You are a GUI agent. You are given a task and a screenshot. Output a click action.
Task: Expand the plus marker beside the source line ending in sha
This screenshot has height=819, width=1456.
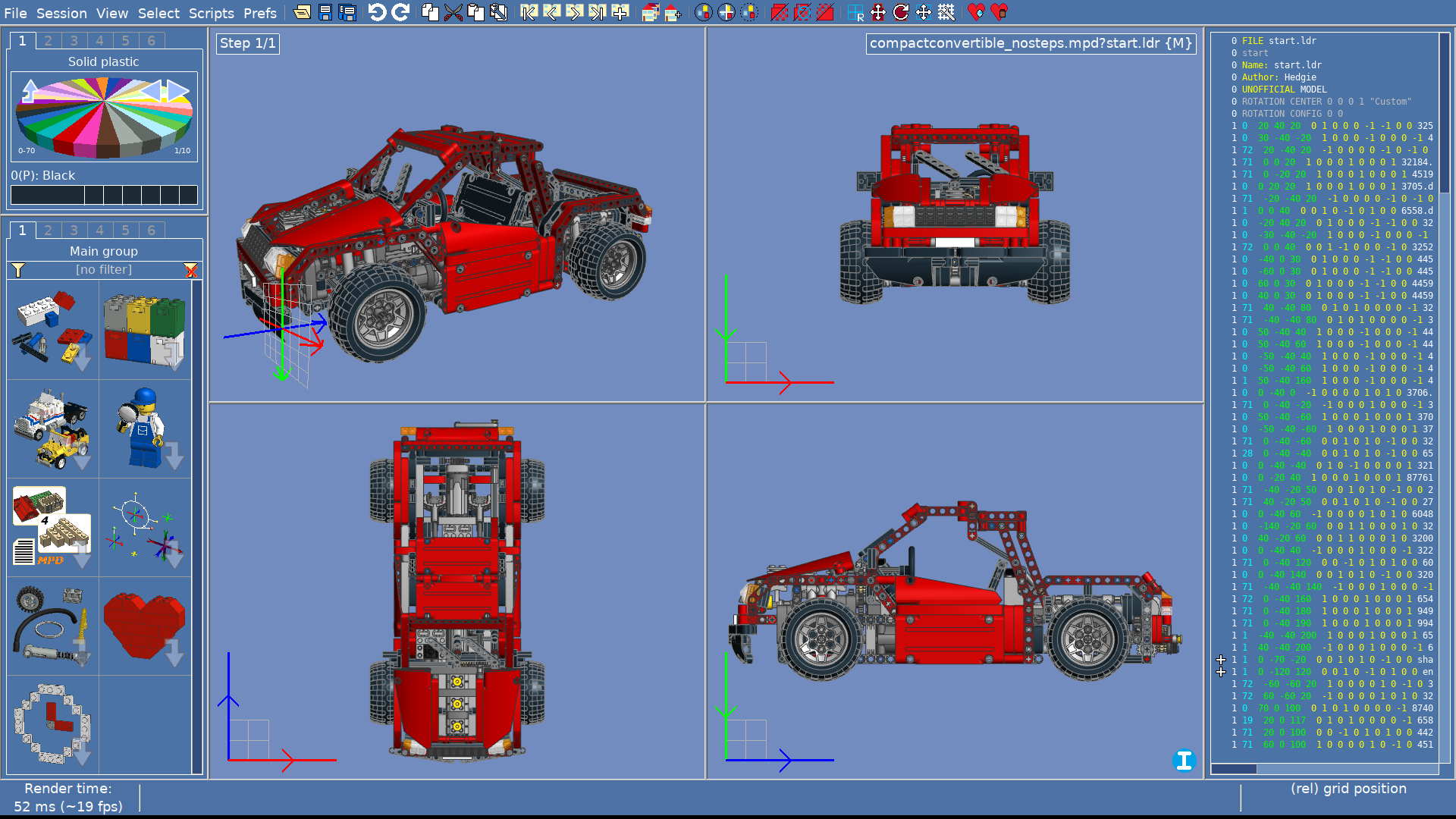click(1220, 660)
